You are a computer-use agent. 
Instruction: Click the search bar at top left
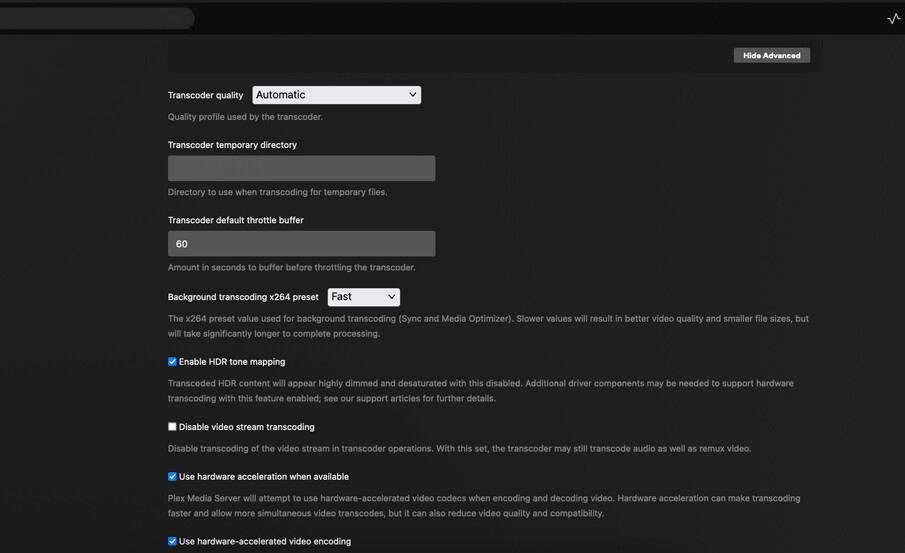[95, 18]
